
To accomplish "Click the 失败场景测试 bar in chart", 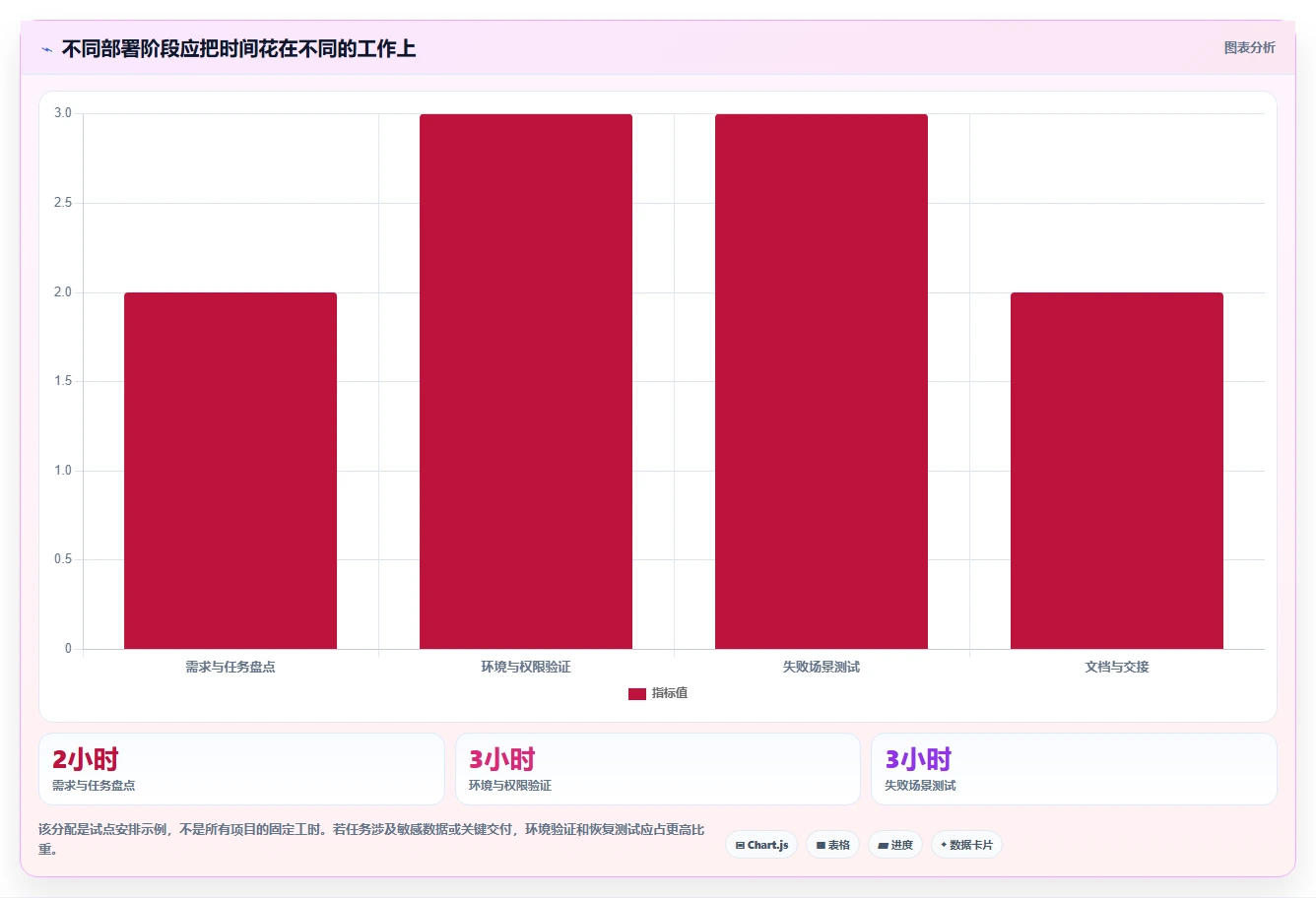I will (x=822, y=381).
